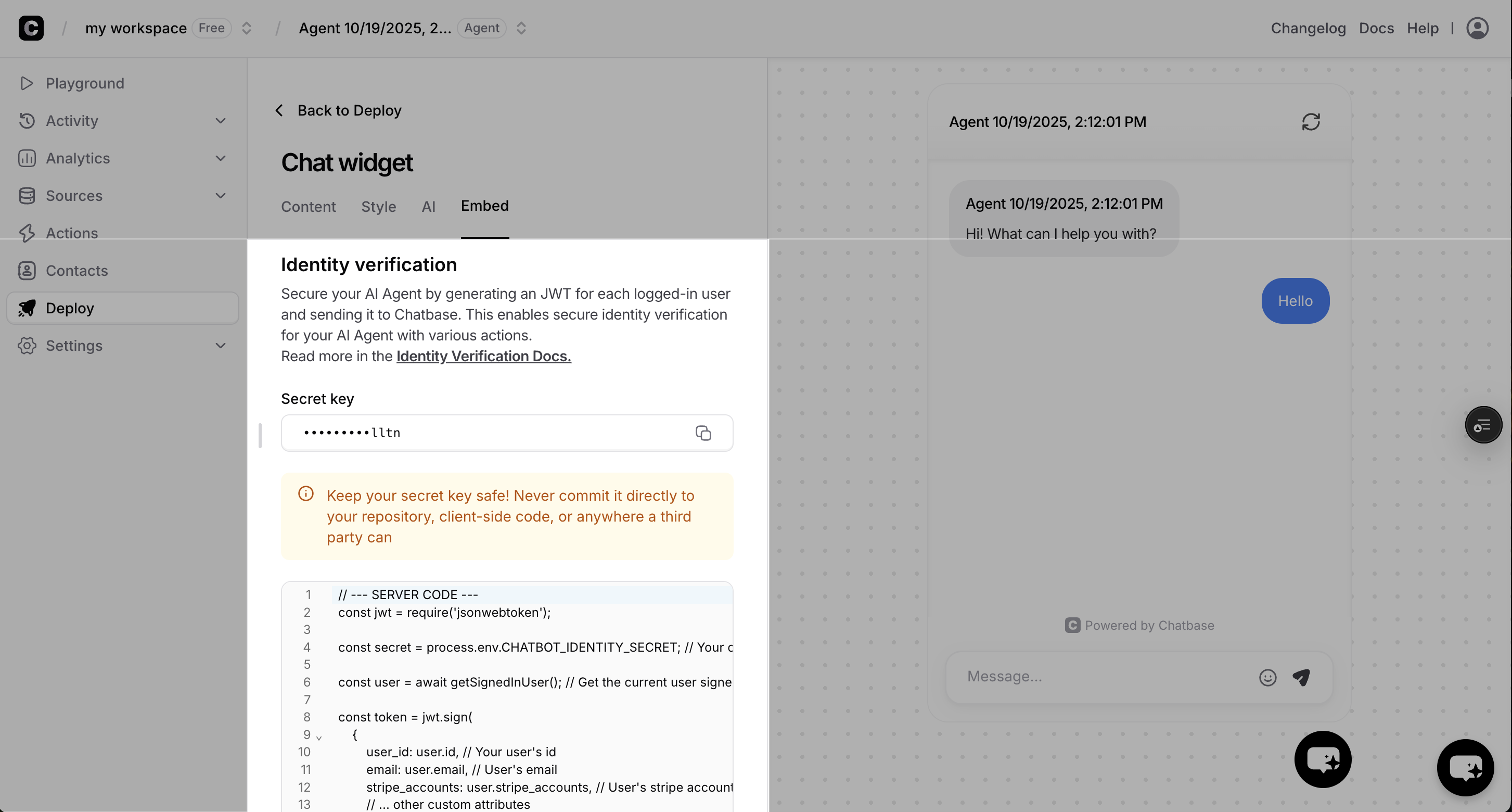This screenshot has height=812, width=1512.
Task: Expand the Settings sidebar section
Action: (220, 345)
